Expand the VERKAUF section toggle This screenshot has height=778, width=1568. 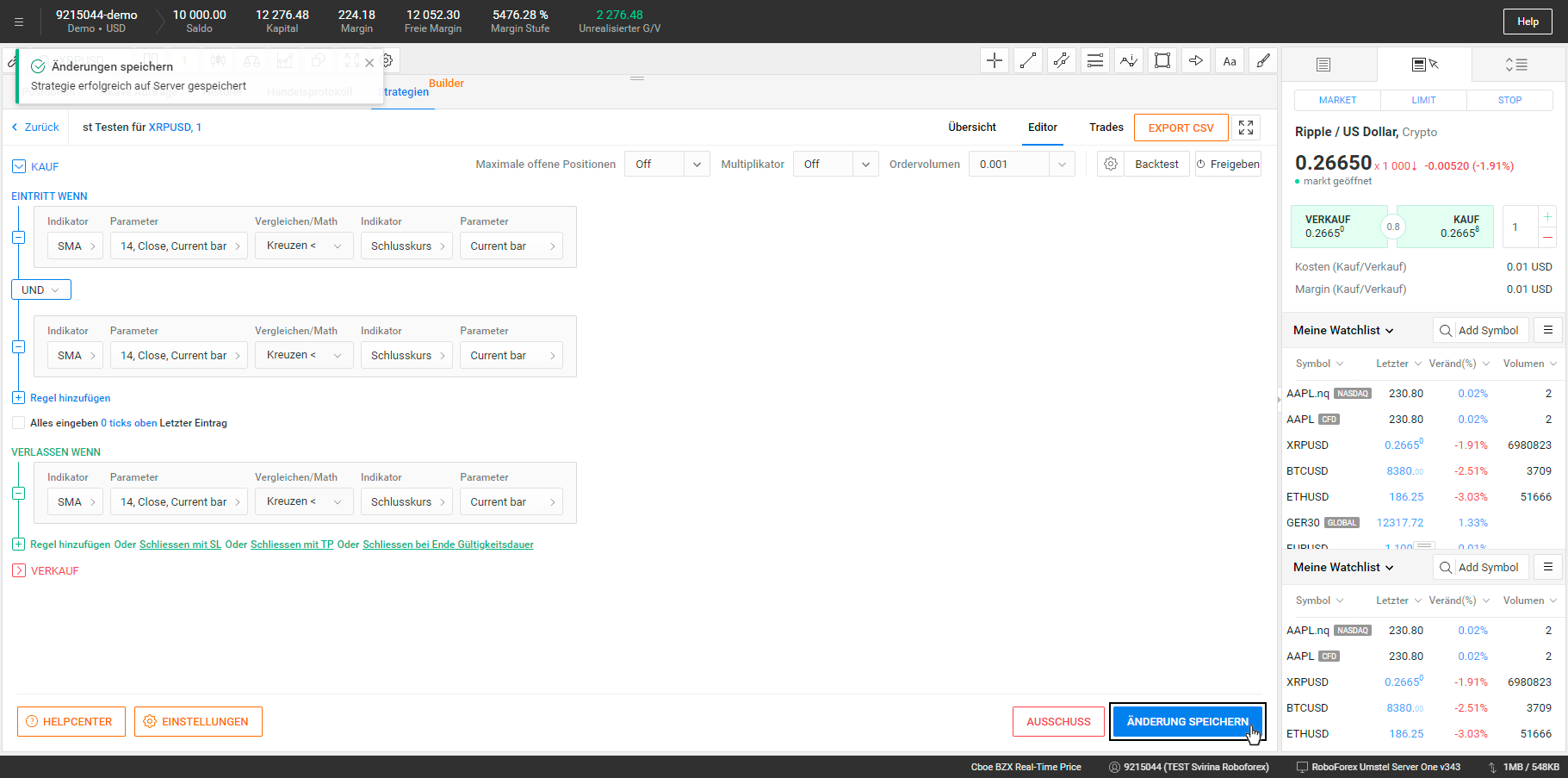[x=19, y=570]
